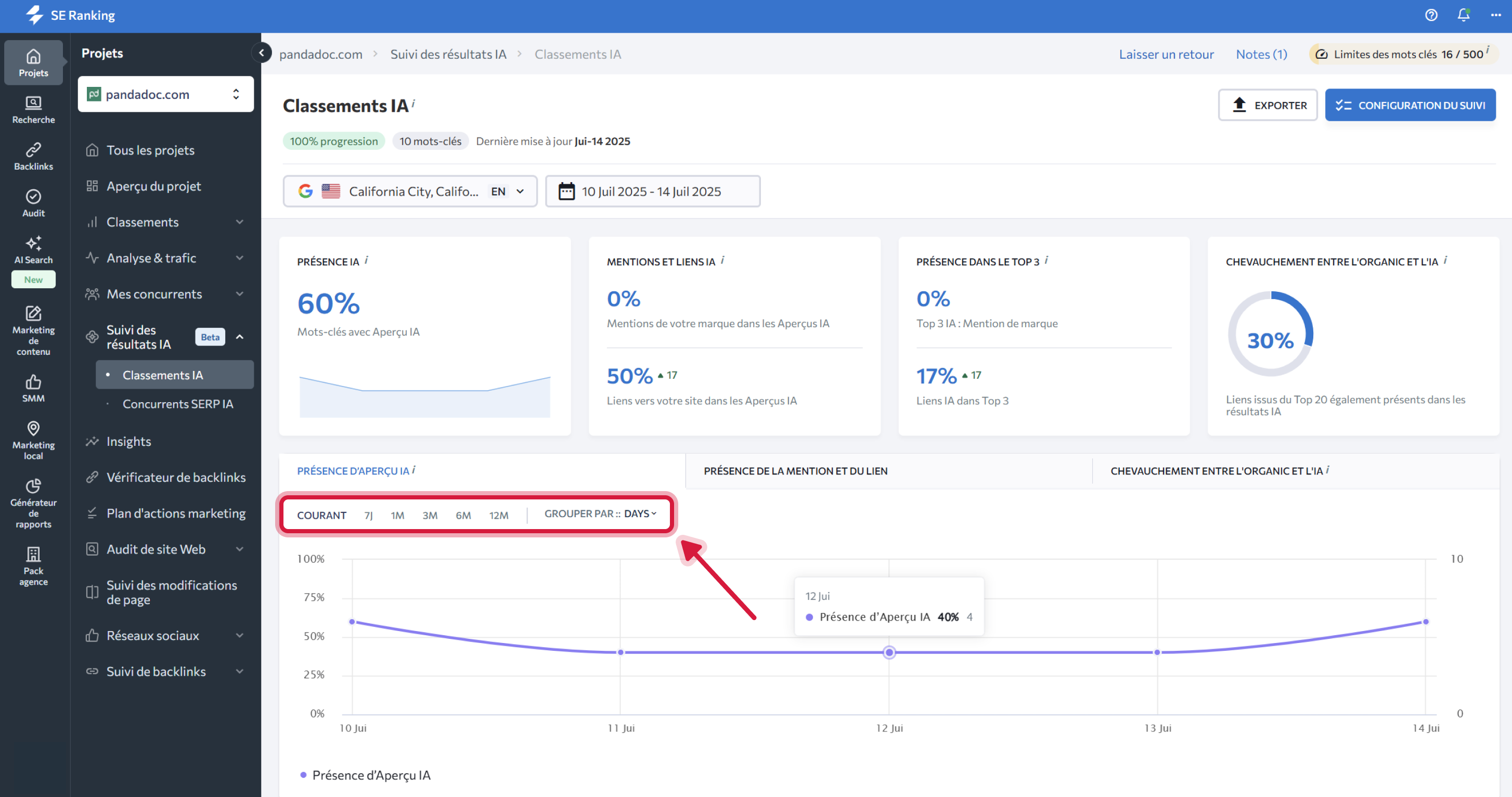The height and width of the screenshot is (797, 1512).
Task: Click the calendar icon in date range field
Action: 566,191
